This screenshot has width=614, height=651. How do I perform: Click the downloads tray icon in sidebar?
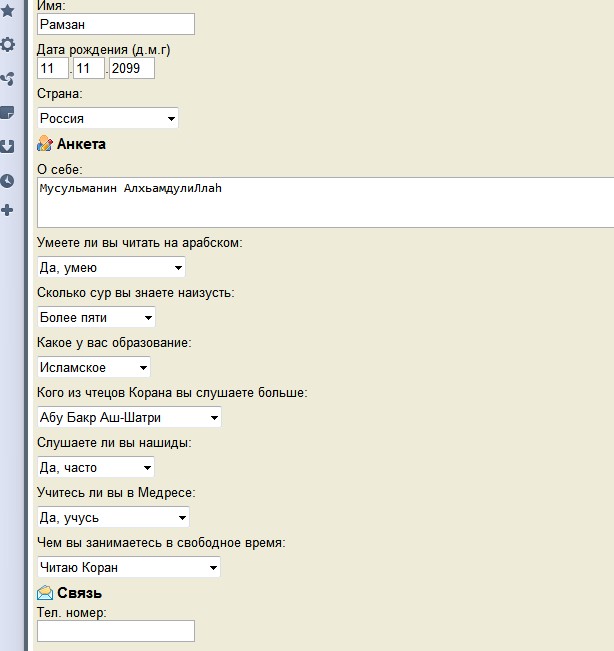(x=7, y=146)
